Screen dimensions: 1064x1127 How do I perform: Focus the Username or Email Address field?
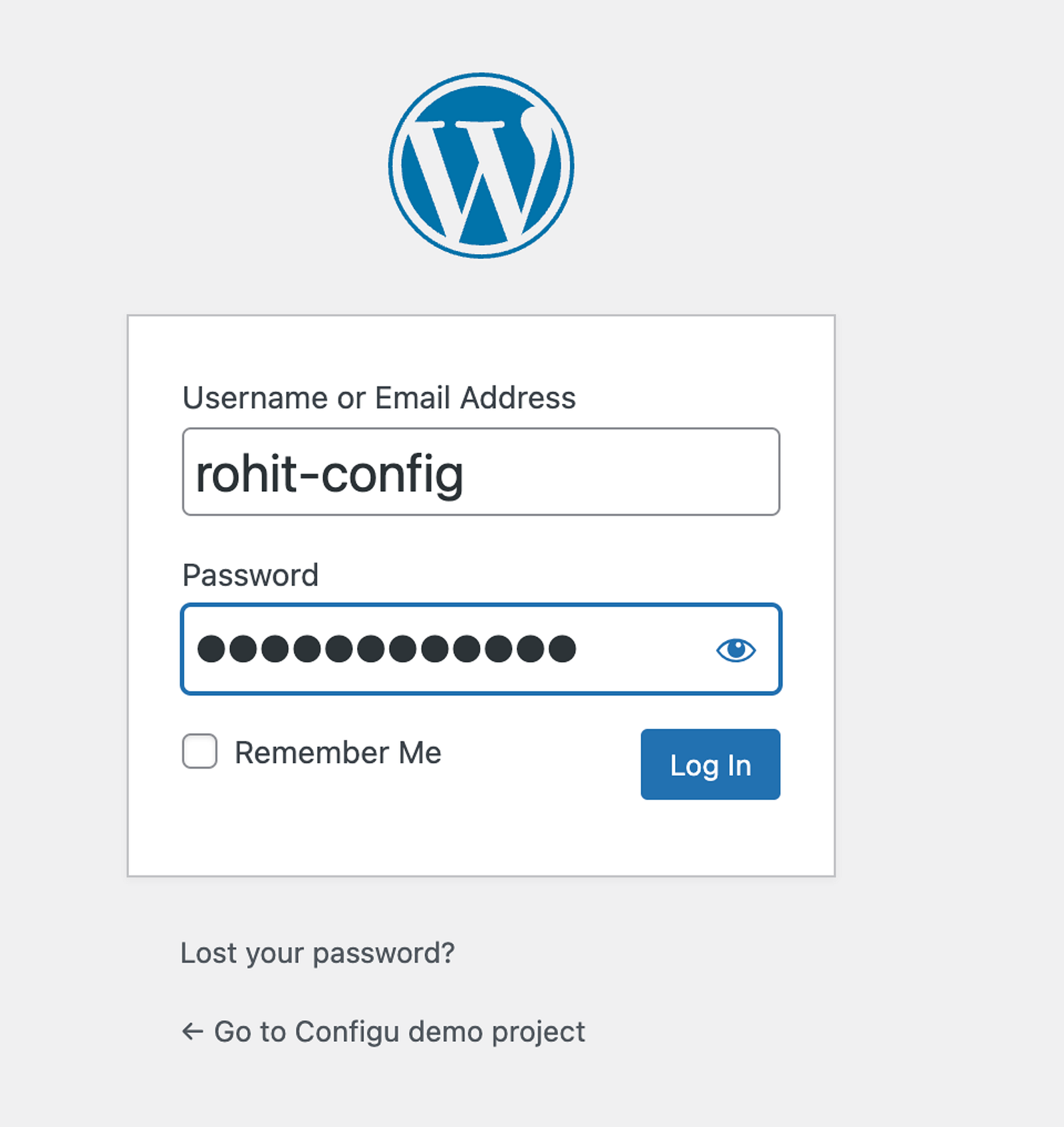(481, 472)
